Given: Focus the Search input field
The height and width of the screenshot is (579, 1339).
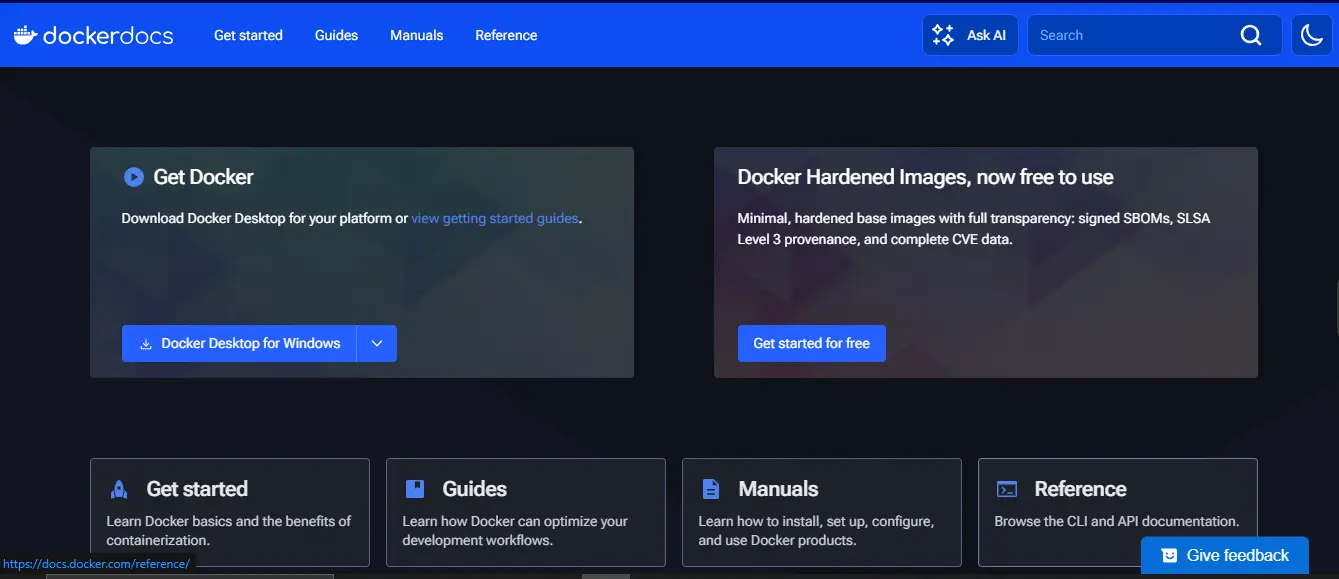Looking at the screenshot, I should tap(1154, 35).
